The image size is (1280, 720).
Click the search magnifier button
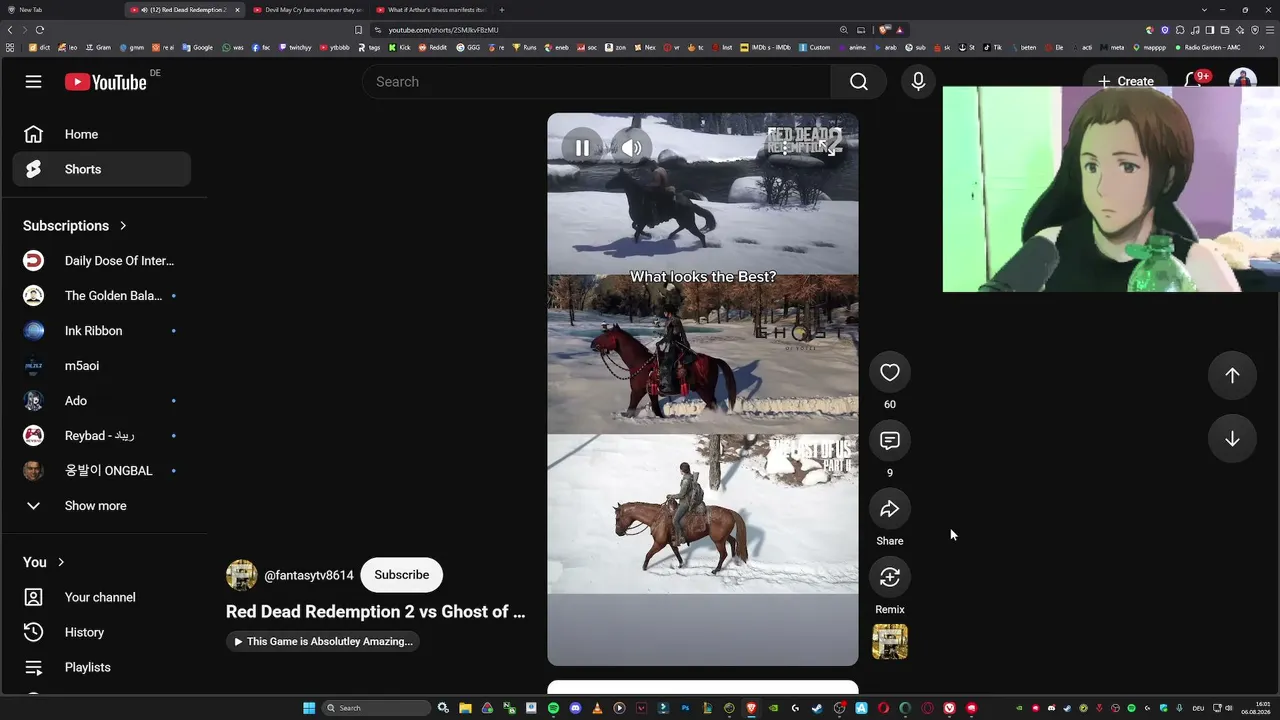(859, 82)
